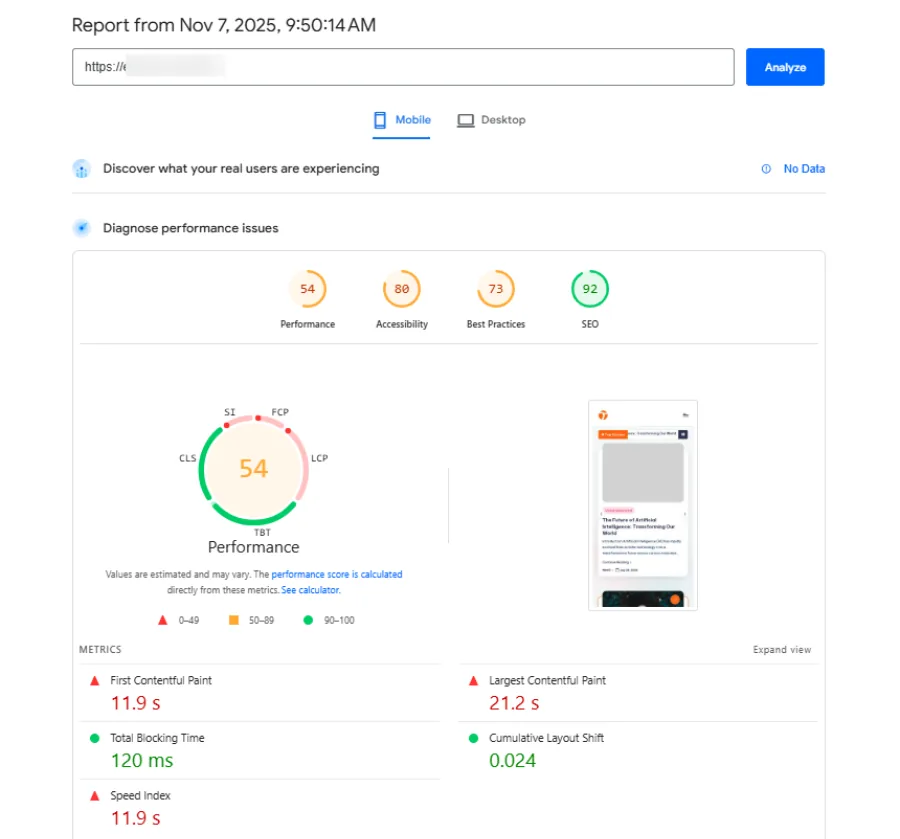Click the green dot beside Cumulative Layout Shift

pos(473,738)
